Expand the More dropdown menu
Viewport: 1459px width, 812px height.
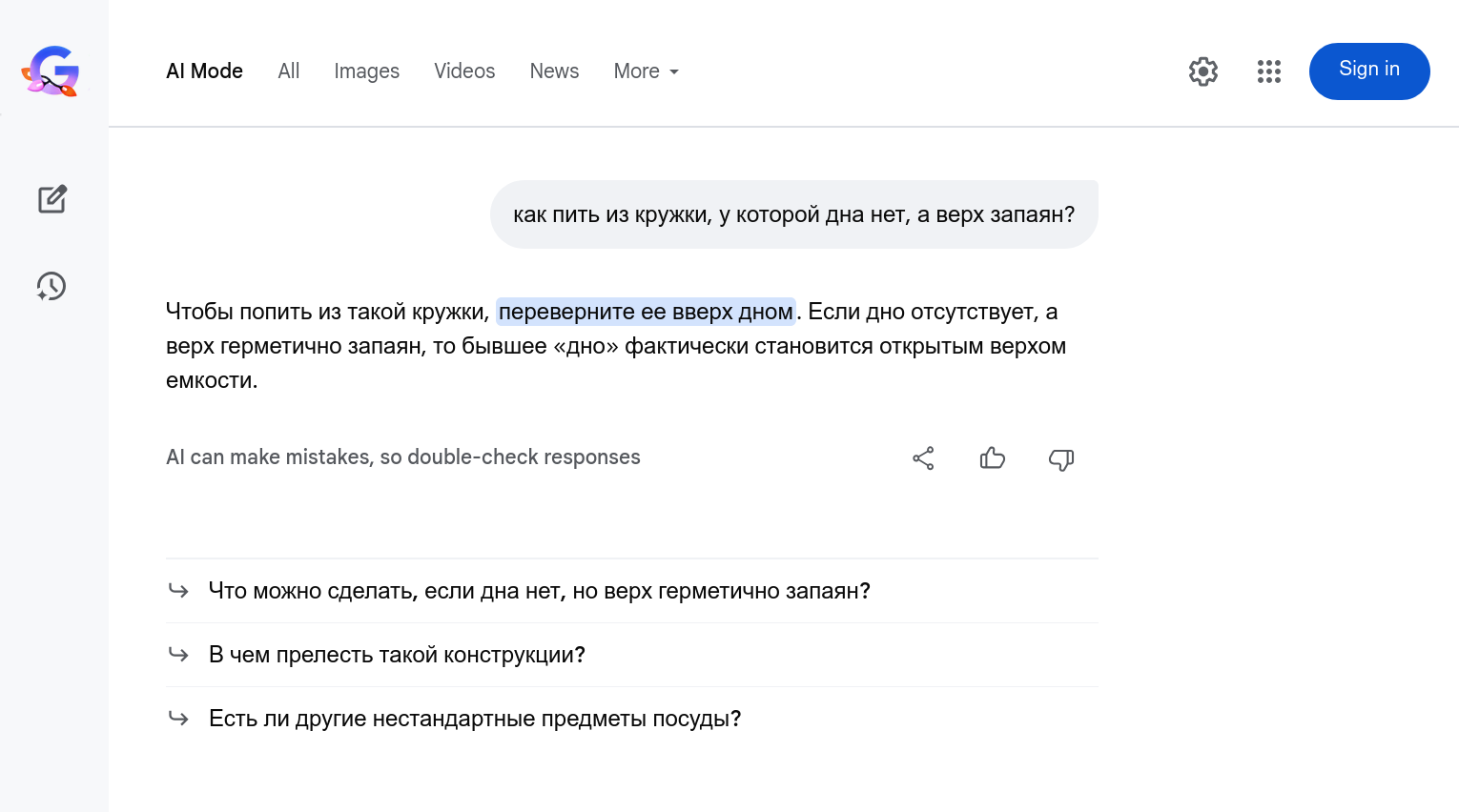coord(646,71)
